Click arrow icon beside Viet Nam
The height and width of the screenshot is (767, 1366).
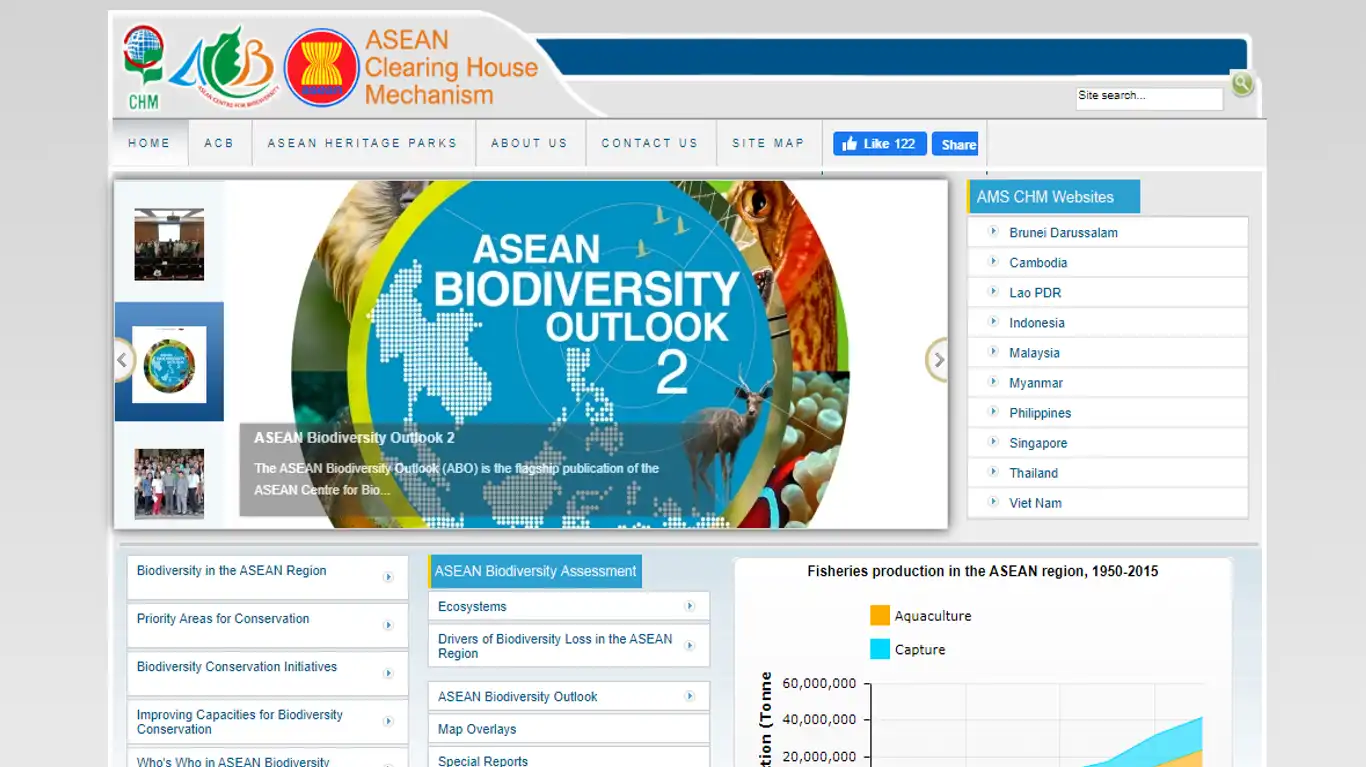(993, 501)
